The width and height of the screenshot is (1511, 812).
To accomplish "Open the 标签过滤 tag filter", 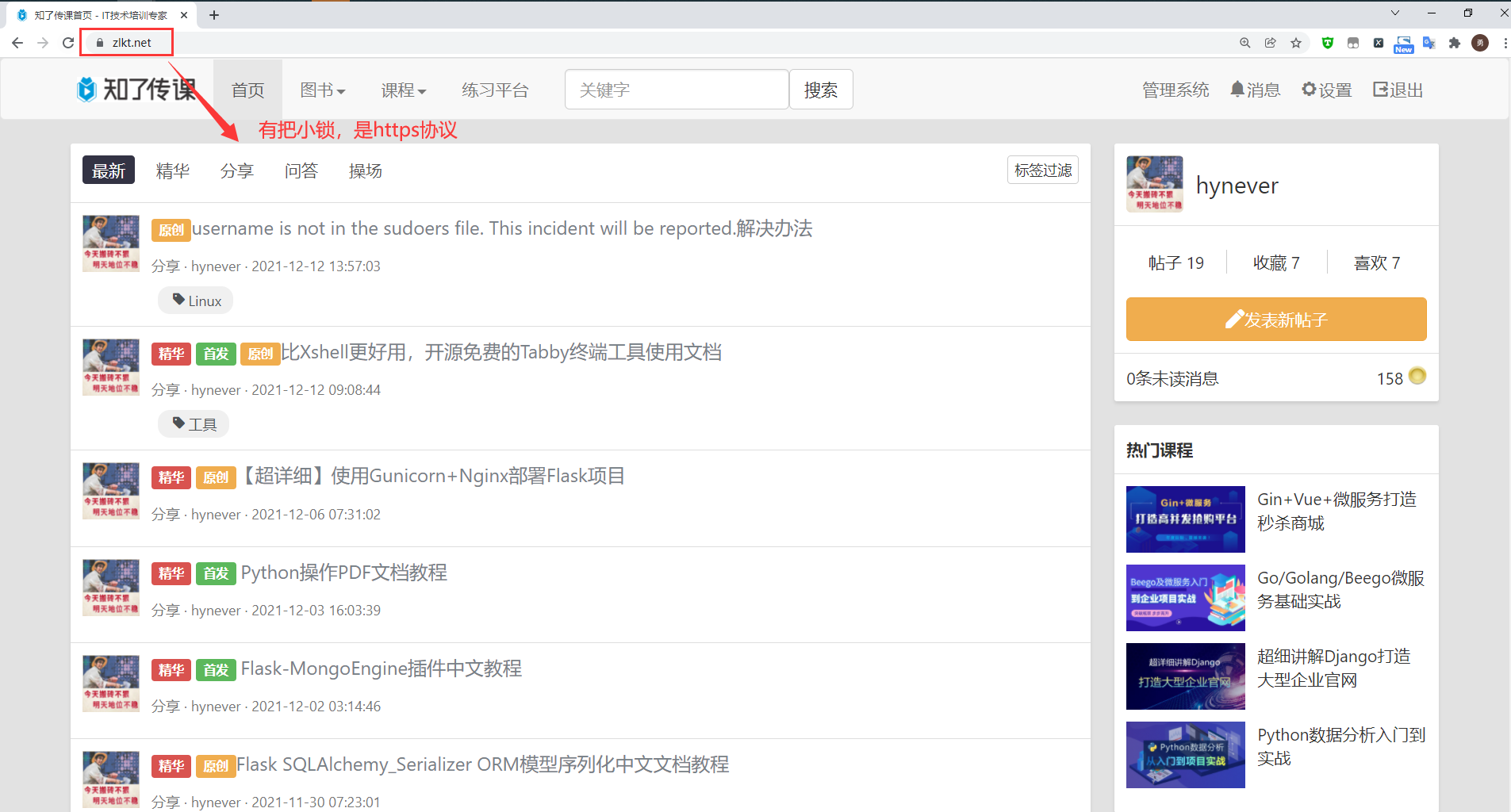I will [1042, 170].
